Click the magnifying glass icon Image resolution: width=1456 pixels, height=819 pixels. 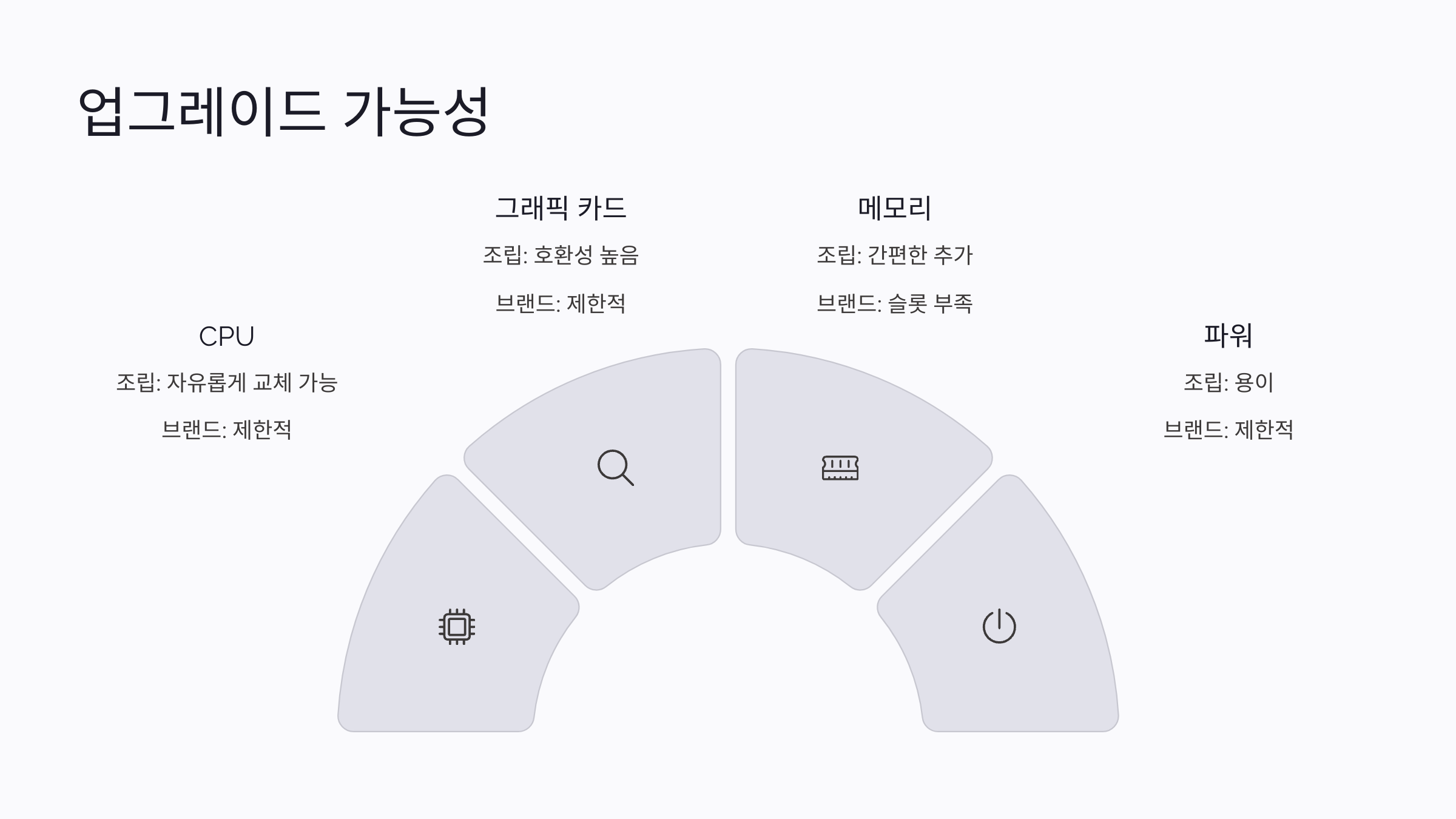(x=616, y=468)
